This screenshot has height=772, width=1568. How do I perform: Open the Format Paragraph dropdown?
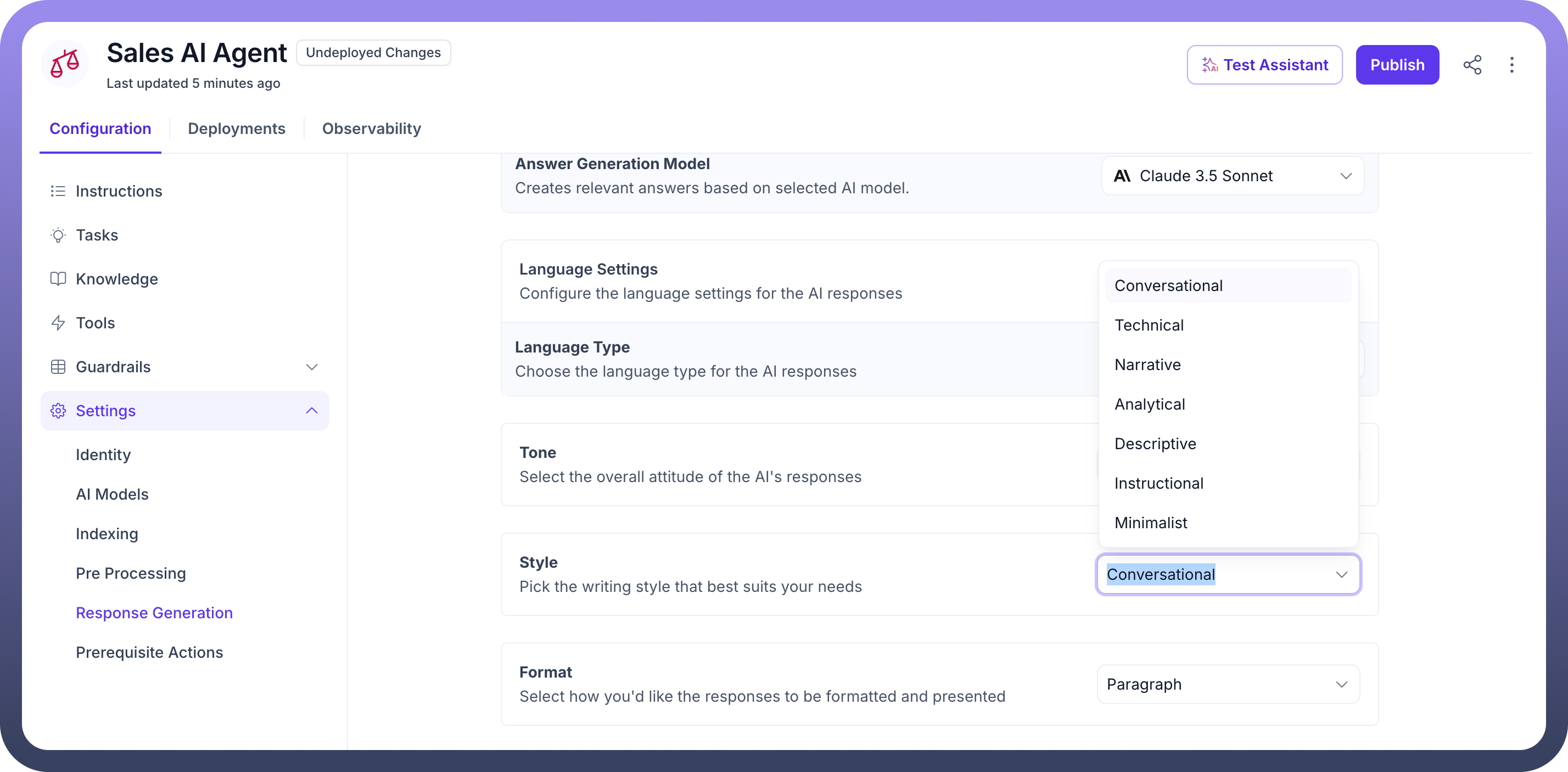click(1227, 684)
